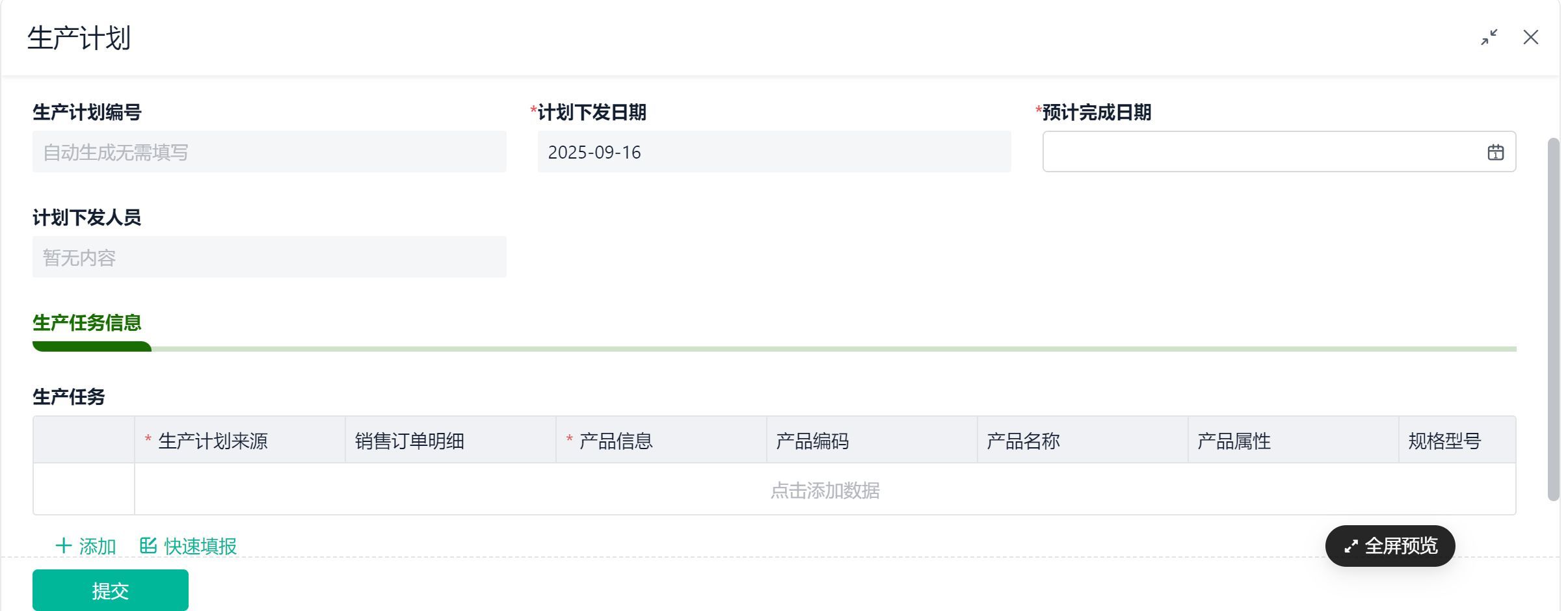Image resolution: width=1568 pixels, height=611 pixels.
Task: Click the 计划下发日期 field showing 2025-09-16
Action: (774, 152)
